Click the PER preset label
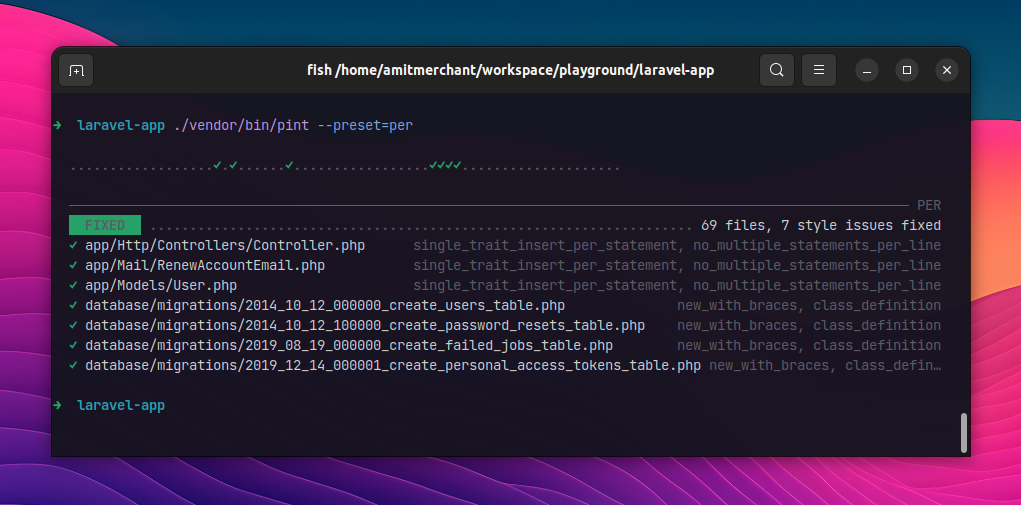The width and height of the screenshot is (1021, 505). (929, 205)
